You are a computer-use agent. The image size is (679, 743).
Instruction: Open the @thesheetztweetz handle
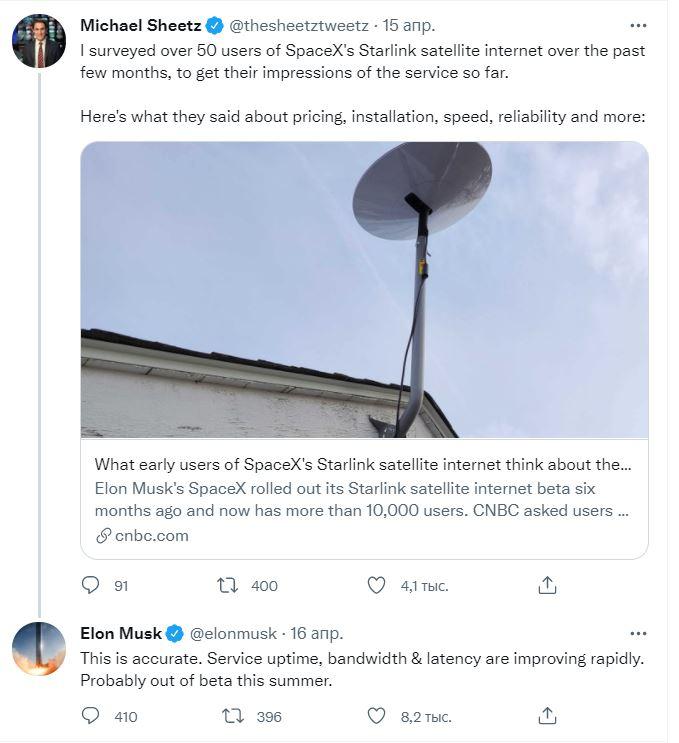tap(299, 26)
